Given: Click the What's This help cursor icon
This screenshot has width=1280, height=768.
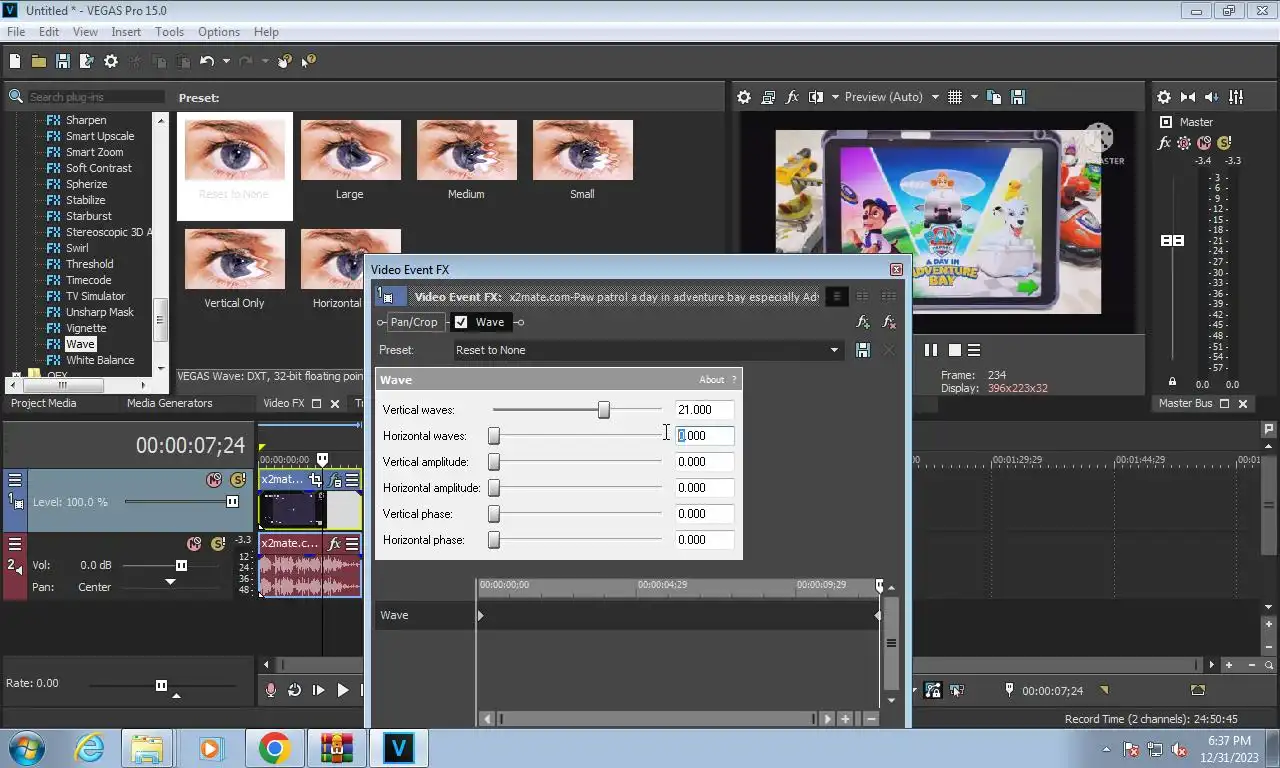Looking at the screenshot, I should pos(309,61).
